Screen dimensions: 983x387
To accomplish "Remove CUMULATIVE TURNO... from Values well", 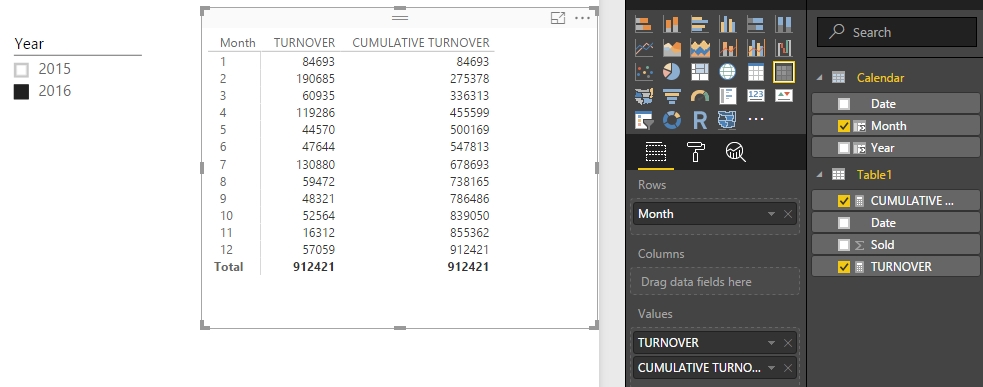I will pyautogui.click(x=788, y=368).
